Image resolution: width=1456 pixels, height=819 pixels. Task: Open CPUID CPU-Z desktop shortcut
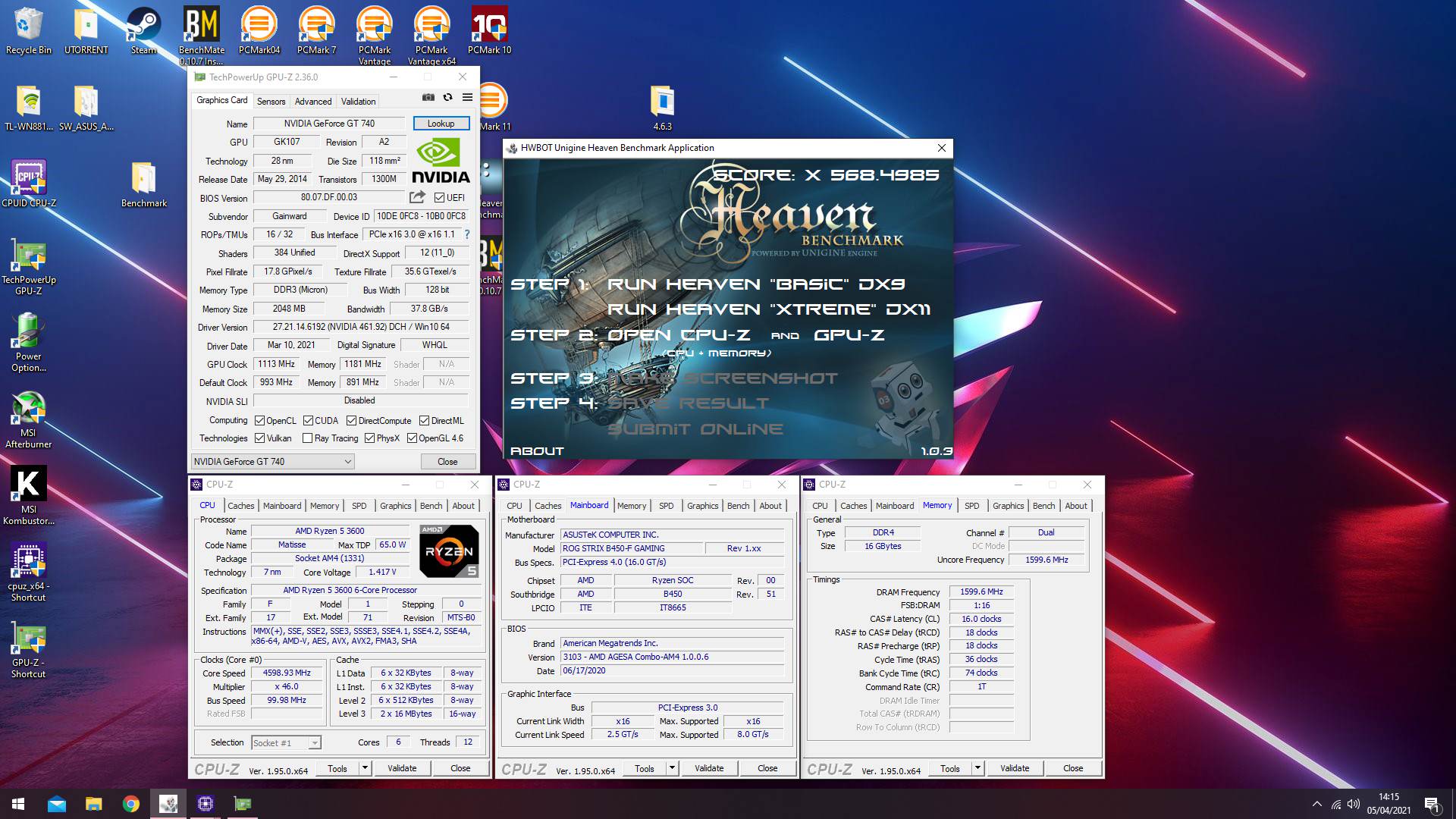click(29, 184)
